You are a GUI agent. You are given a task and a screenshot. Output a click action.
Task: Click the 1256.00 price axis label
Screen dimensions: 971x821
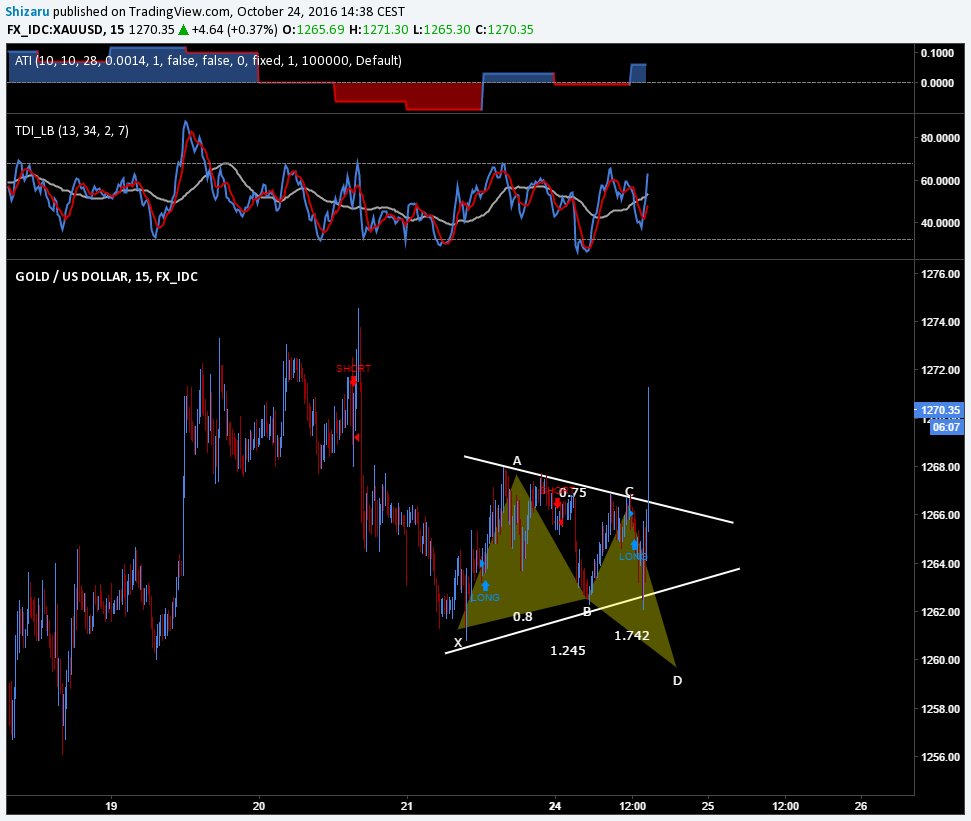click(941, 757)
